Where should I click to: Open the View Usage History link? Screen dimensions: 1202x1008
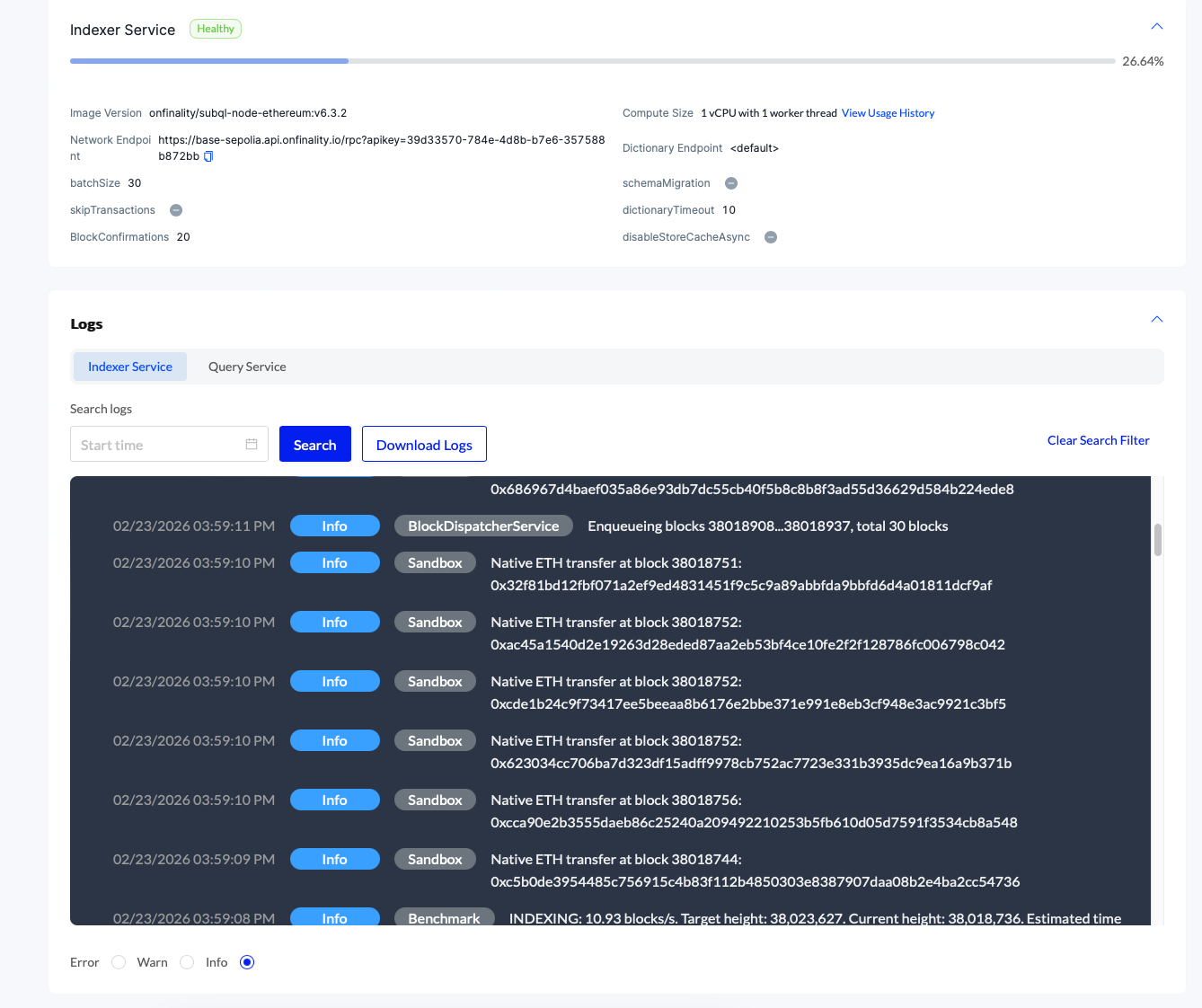click(x=888, y=113)
